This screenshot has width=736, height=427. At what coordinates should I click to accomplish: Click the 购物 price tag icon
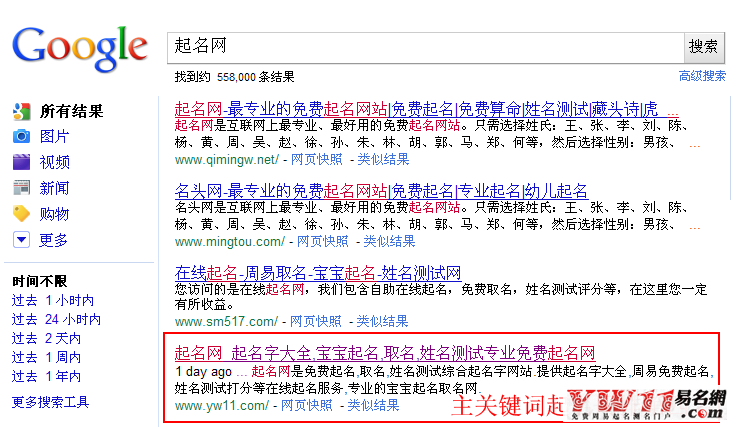(21, 214)
